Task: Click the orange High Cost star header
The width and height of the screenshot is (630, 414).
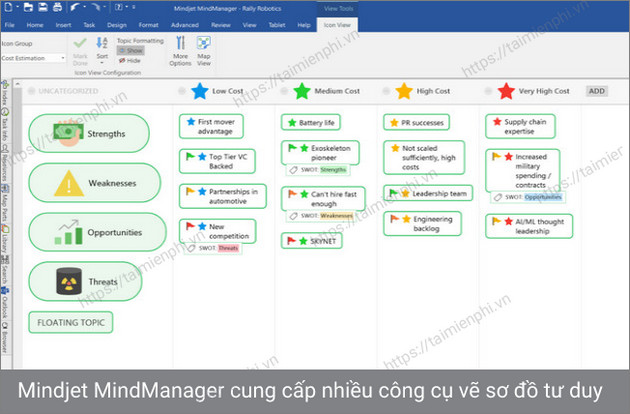Action: click(x=404, y=91)
